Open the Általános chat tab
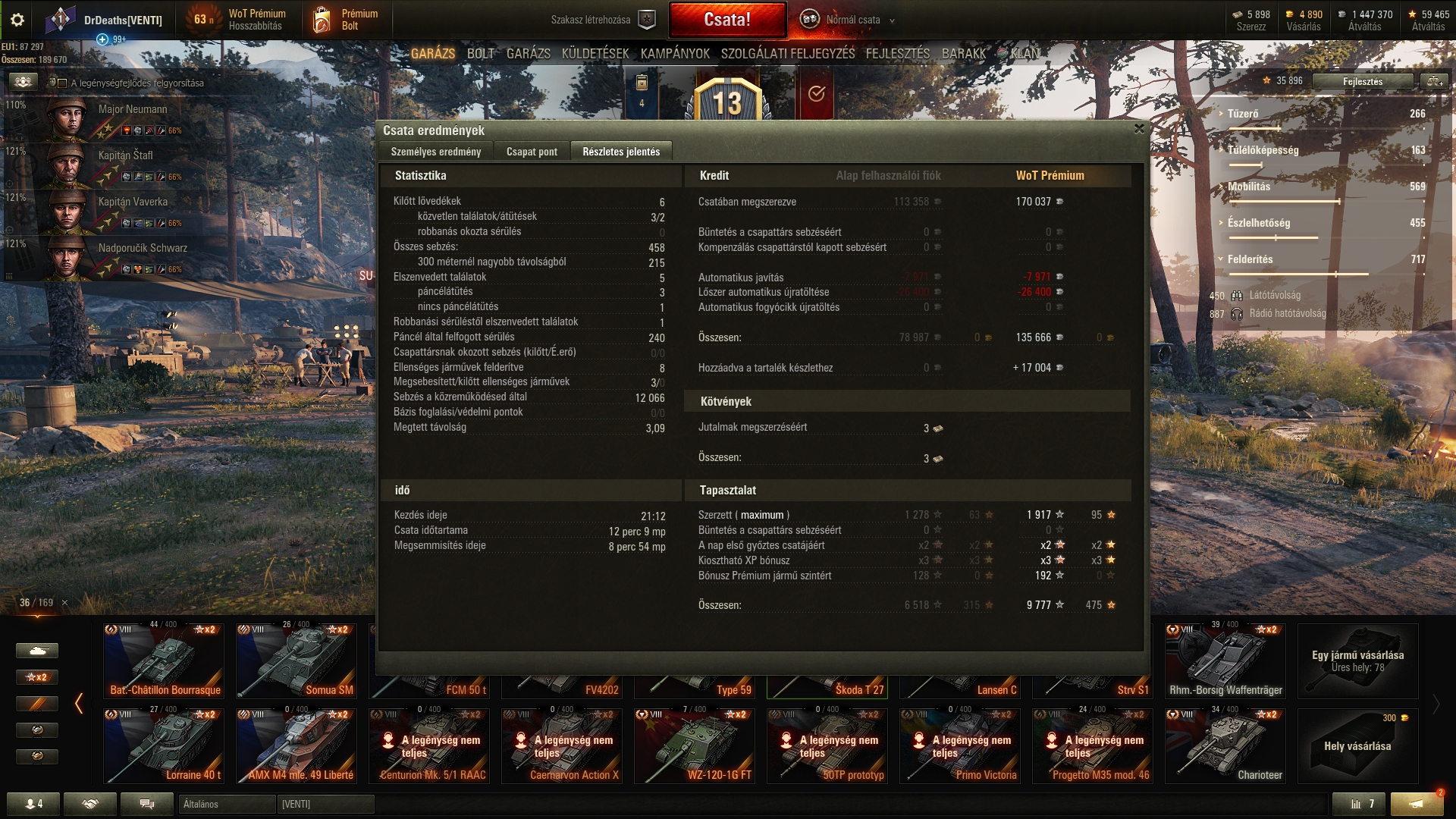This screenshot has height=819, width=1456. 227,804
